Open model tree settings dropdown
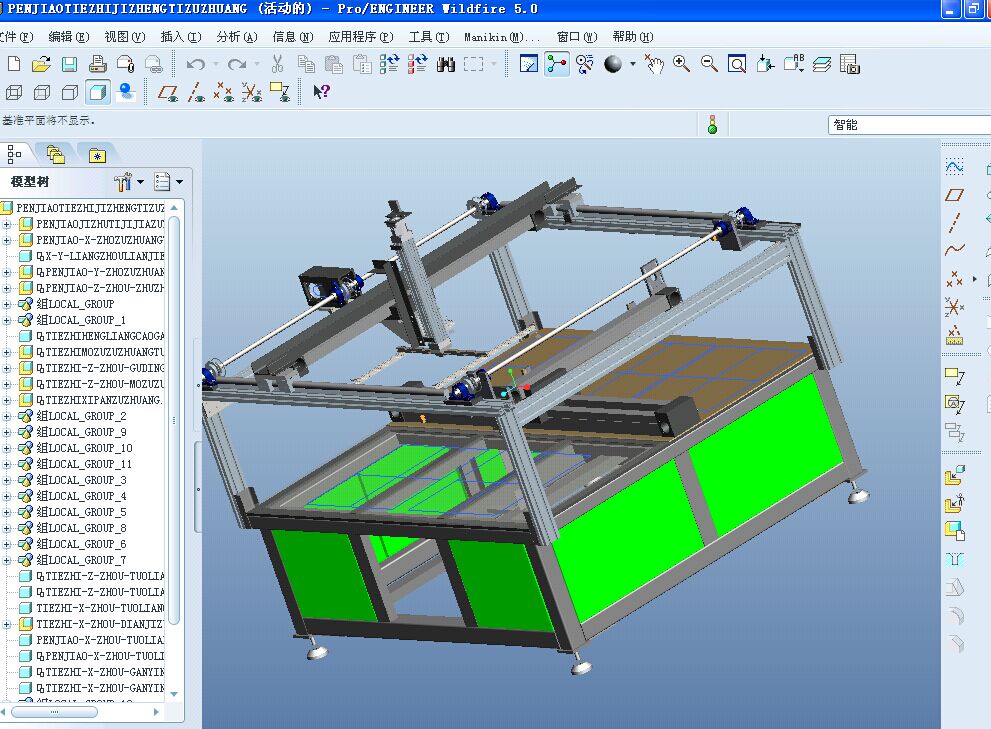The image size is (991, 729). 129,182
